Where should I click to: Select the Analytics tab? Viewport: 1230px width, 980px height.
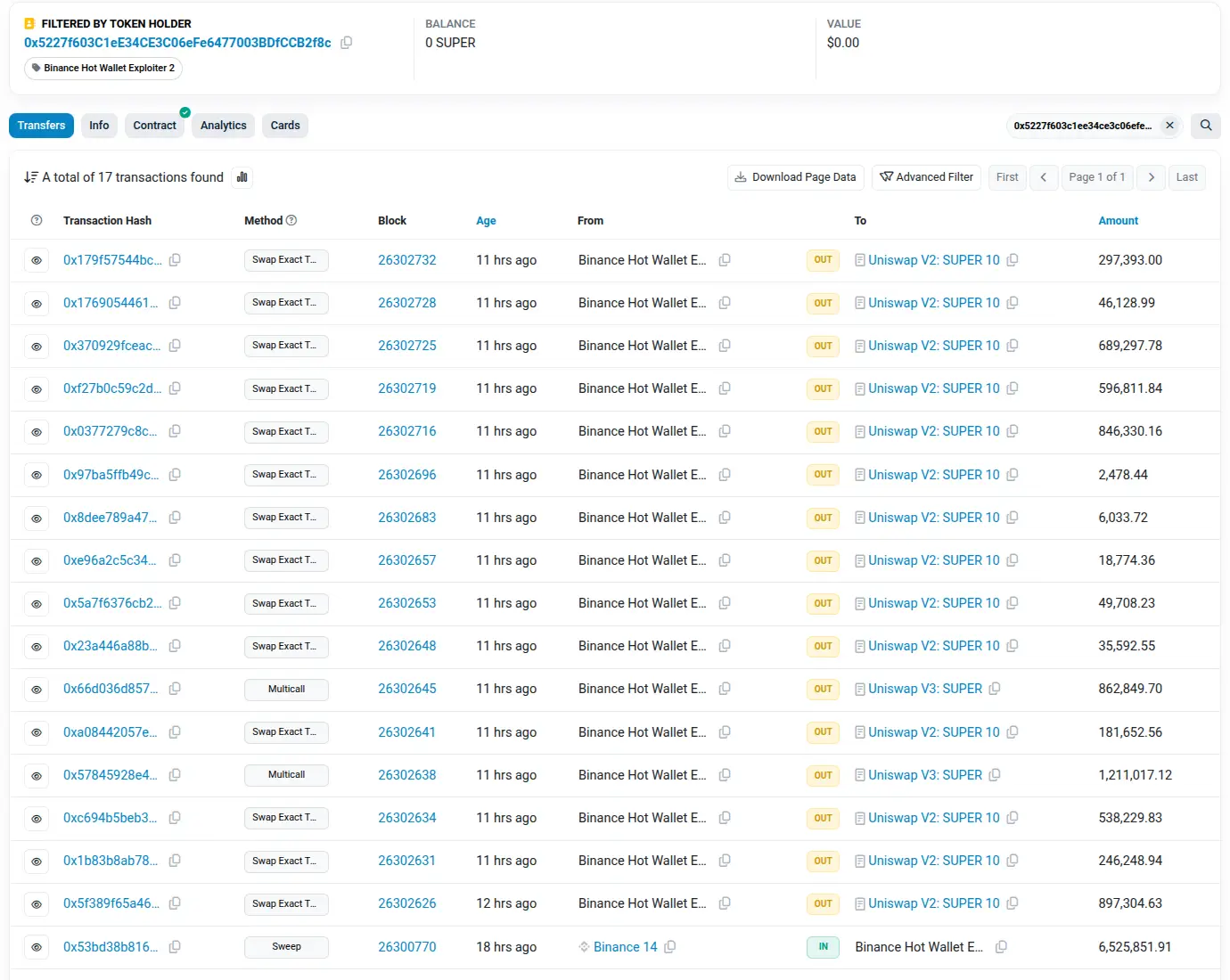click(x=224, y=126)
